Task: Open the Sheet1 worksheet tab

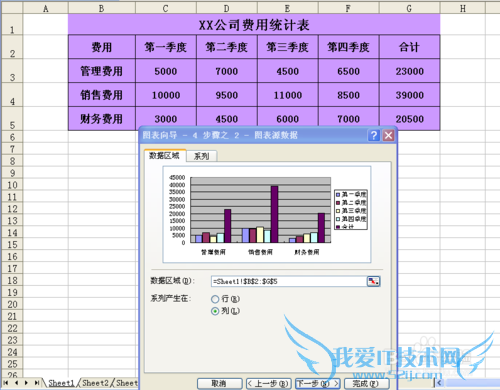Action: 61,383
